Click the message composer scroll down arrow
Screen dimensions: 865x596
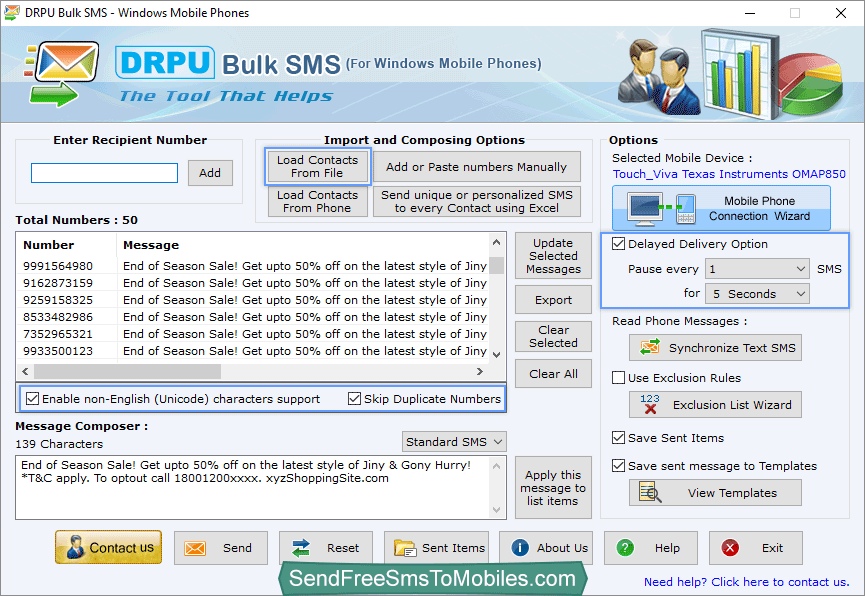(x=496, y=509)
